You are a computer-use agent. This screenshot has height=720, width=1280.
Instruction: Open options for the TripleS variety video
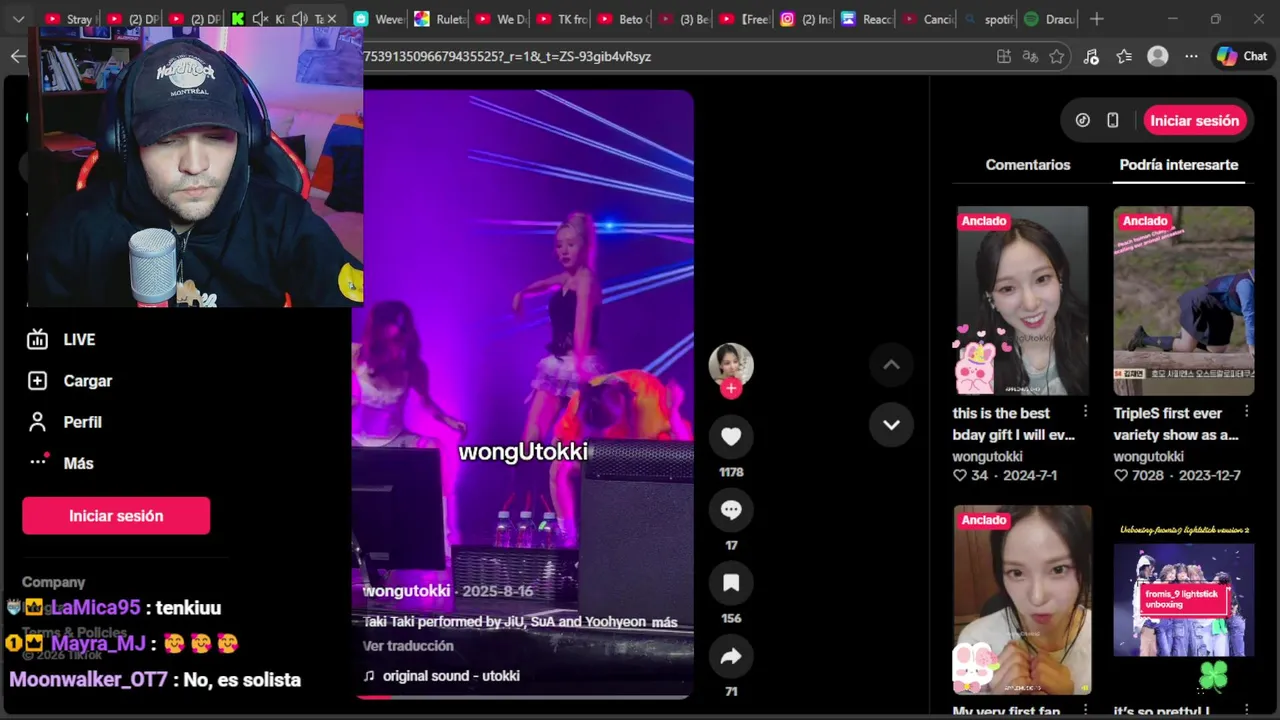click(x=1246, y=412)
